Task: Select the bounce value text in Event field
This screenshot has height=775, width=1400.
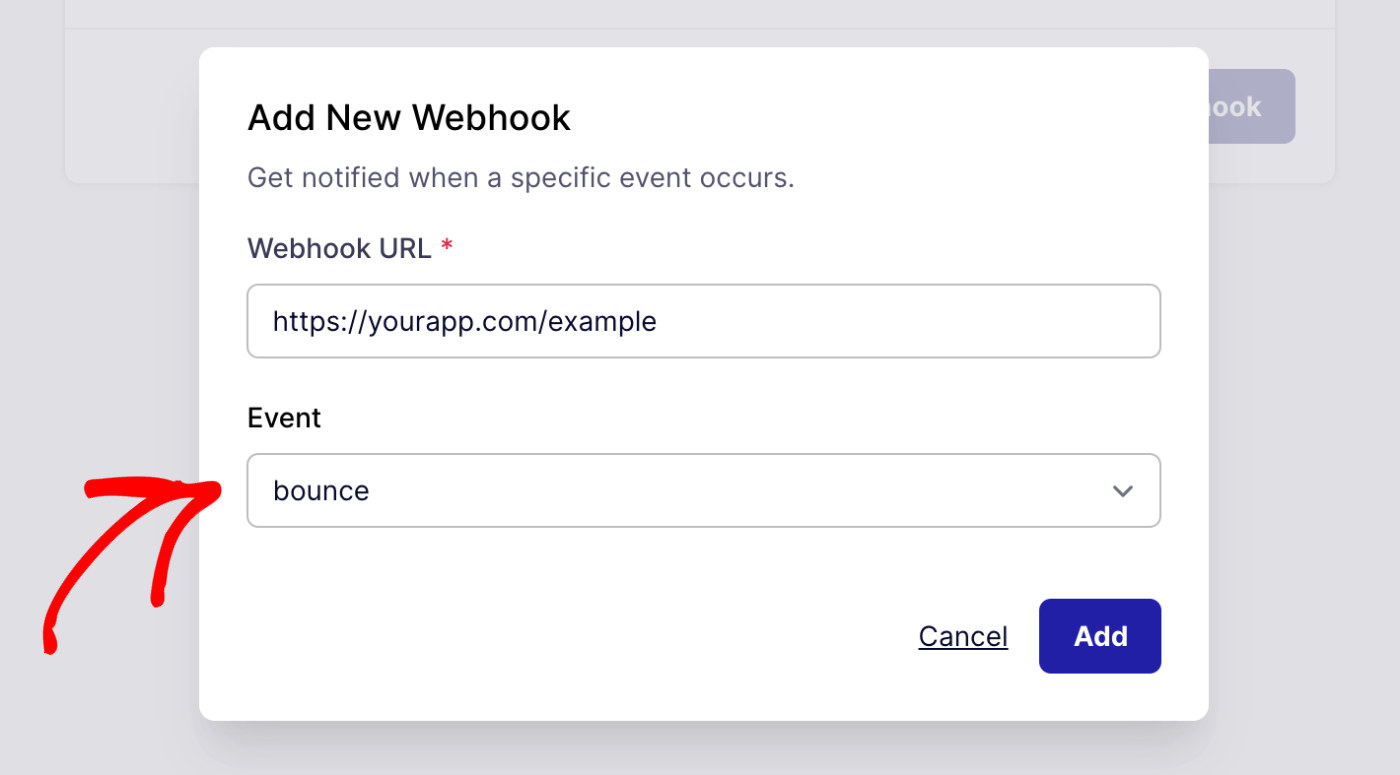Action: coord(321,491)
